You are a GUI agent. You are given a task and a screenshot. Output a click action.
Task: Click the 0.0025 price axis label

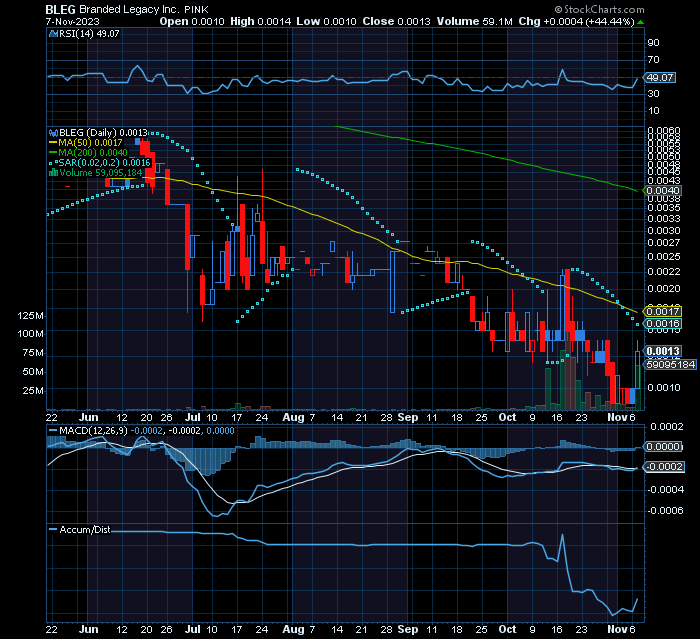click(x=664, y=257)
